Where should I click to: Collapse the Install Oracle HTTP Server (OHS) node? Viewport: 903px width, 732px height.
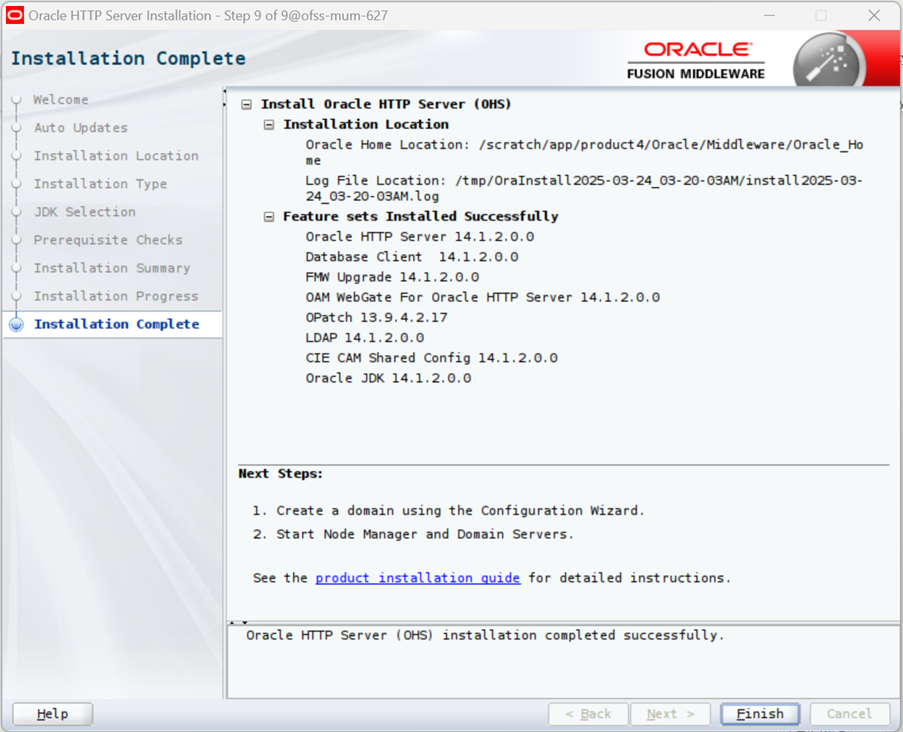(246, 105)
